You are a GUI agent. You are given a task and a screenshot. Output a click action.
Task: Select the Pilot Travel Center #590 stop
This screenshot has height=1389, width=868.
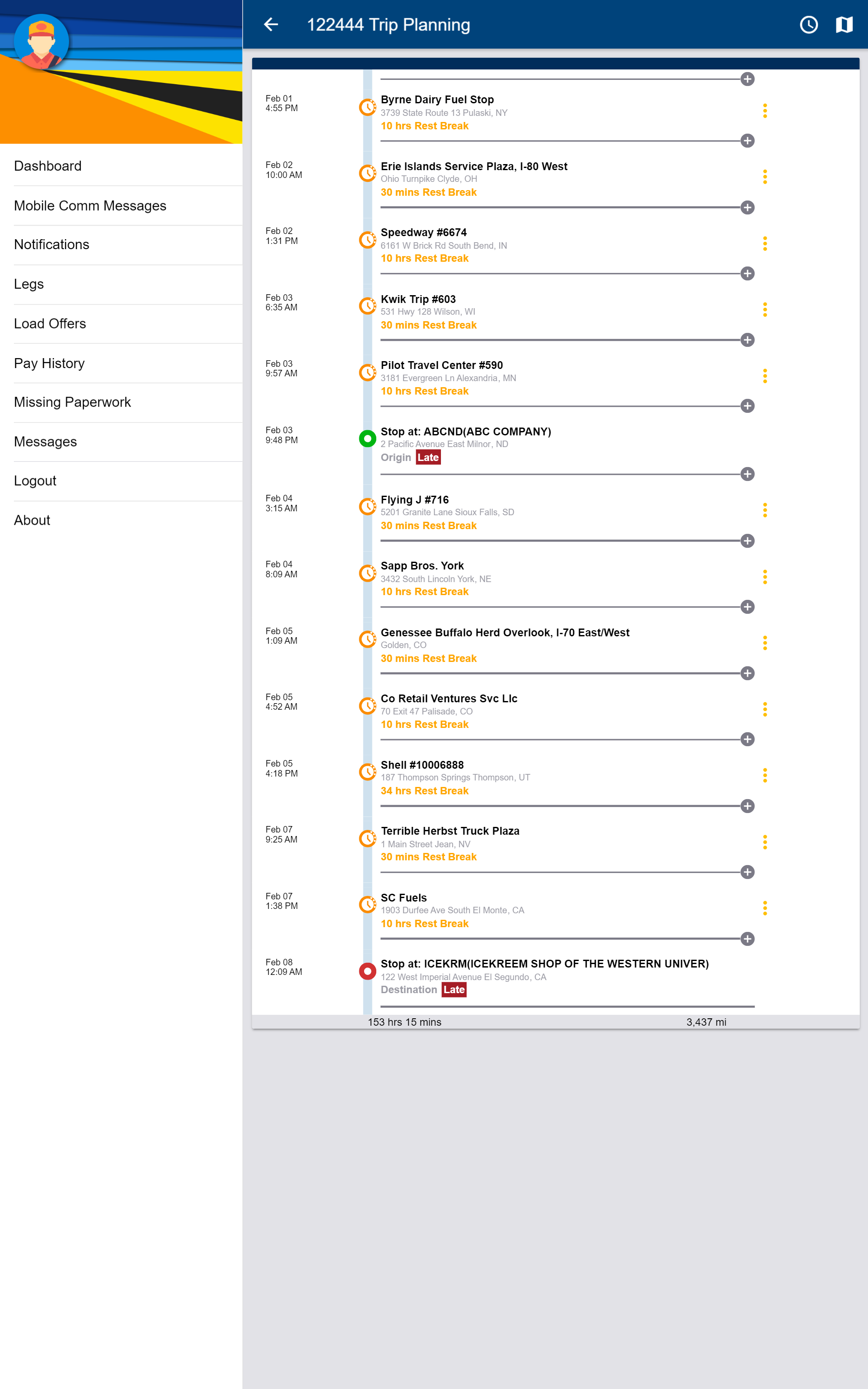click(441, 365)
